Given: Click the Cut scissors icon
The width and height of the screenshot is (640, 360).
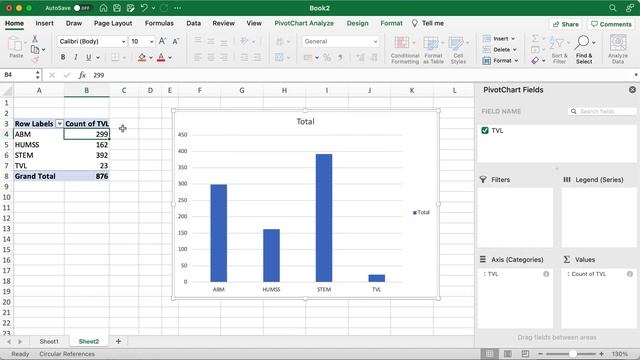Looking at the screenshot, I should coord(35,39).
